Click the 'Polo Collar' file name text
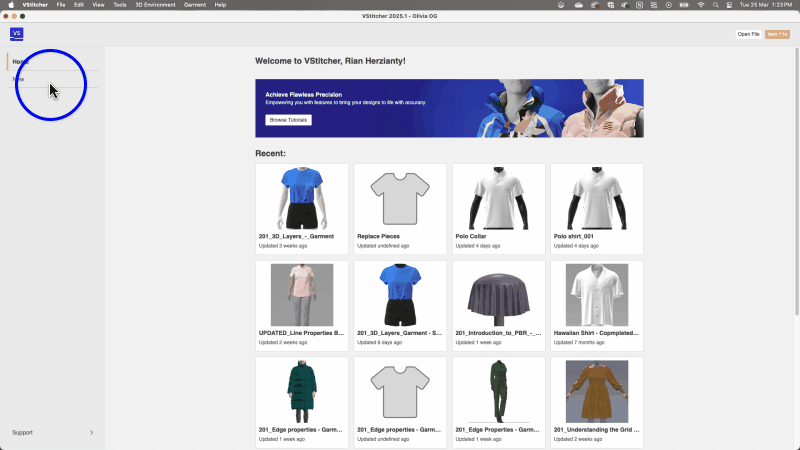The image size is (800, 450). pos(471,236)
